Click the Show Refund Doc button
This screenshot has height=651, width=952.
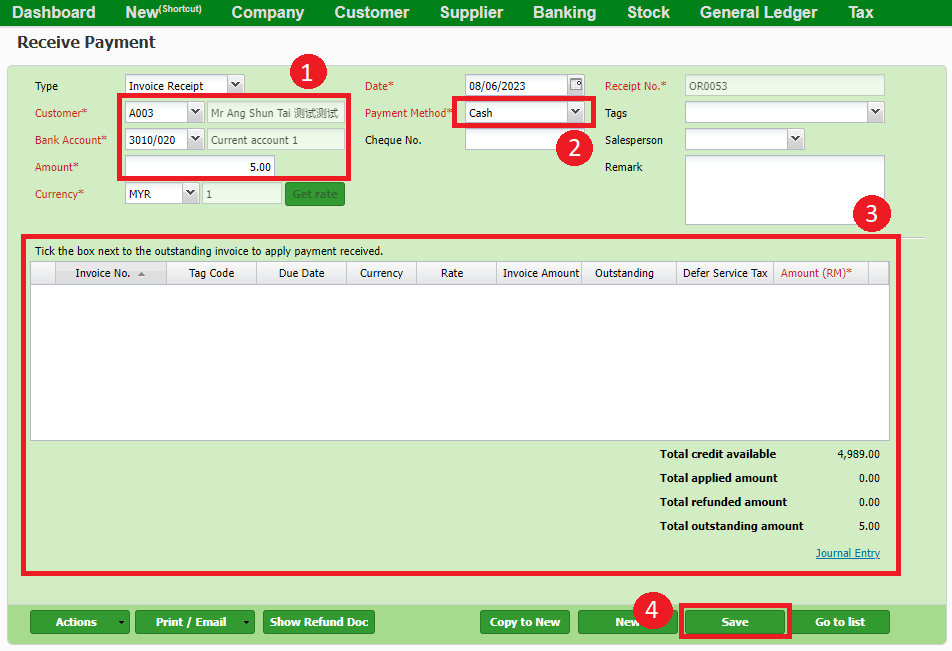pos(319,622)
